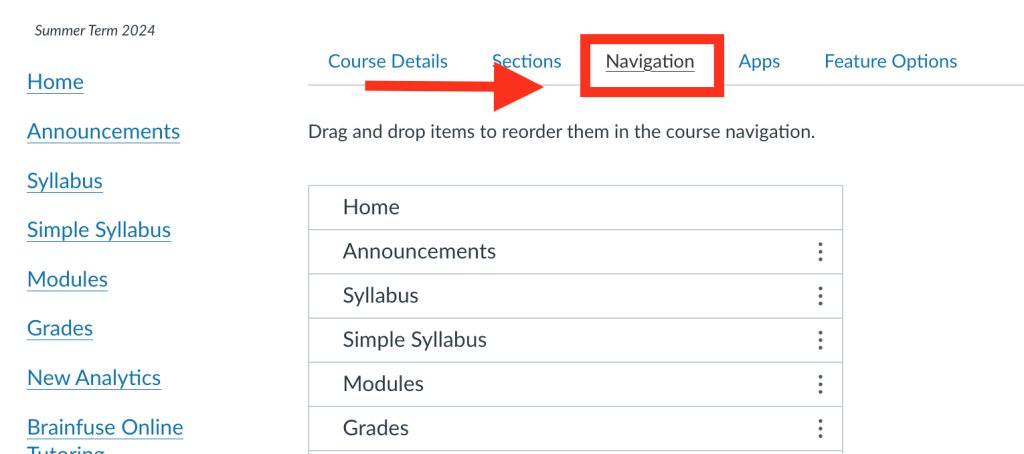The width and height of the screenshot is (1024, 454).
Task: Open options menu for Grades row
Action: (x=820, y=428)
